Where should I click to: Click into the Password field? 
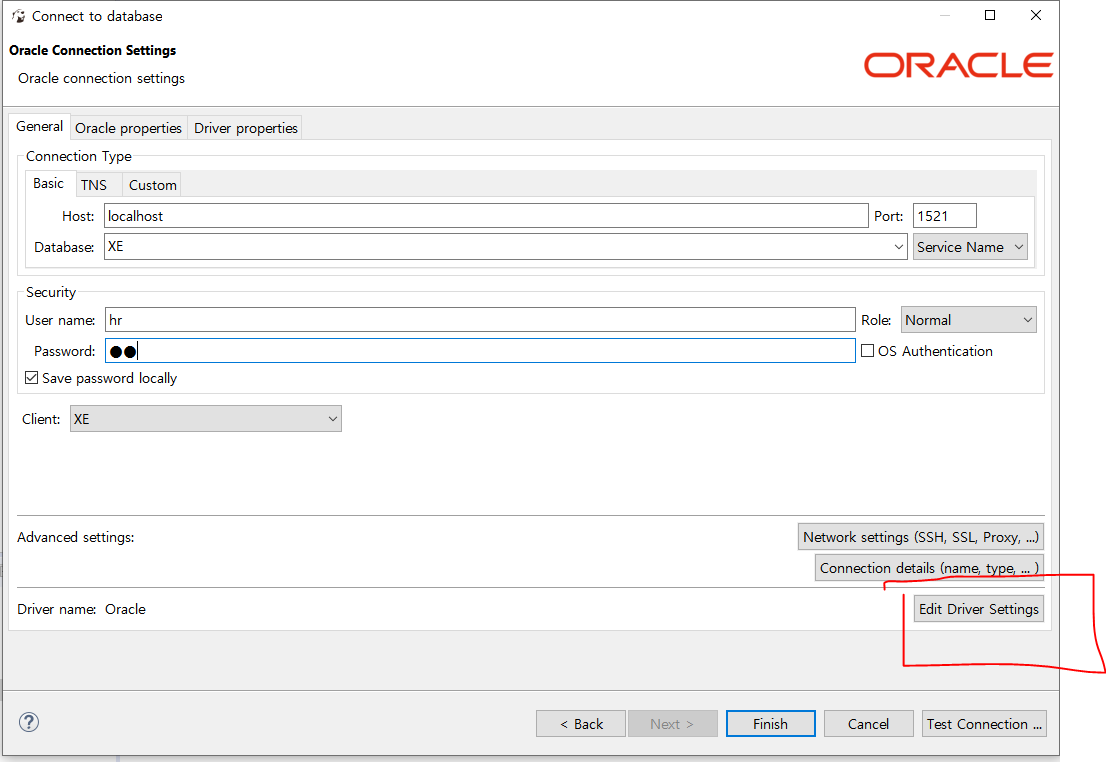pyautogui.click(x=480, y=351)
